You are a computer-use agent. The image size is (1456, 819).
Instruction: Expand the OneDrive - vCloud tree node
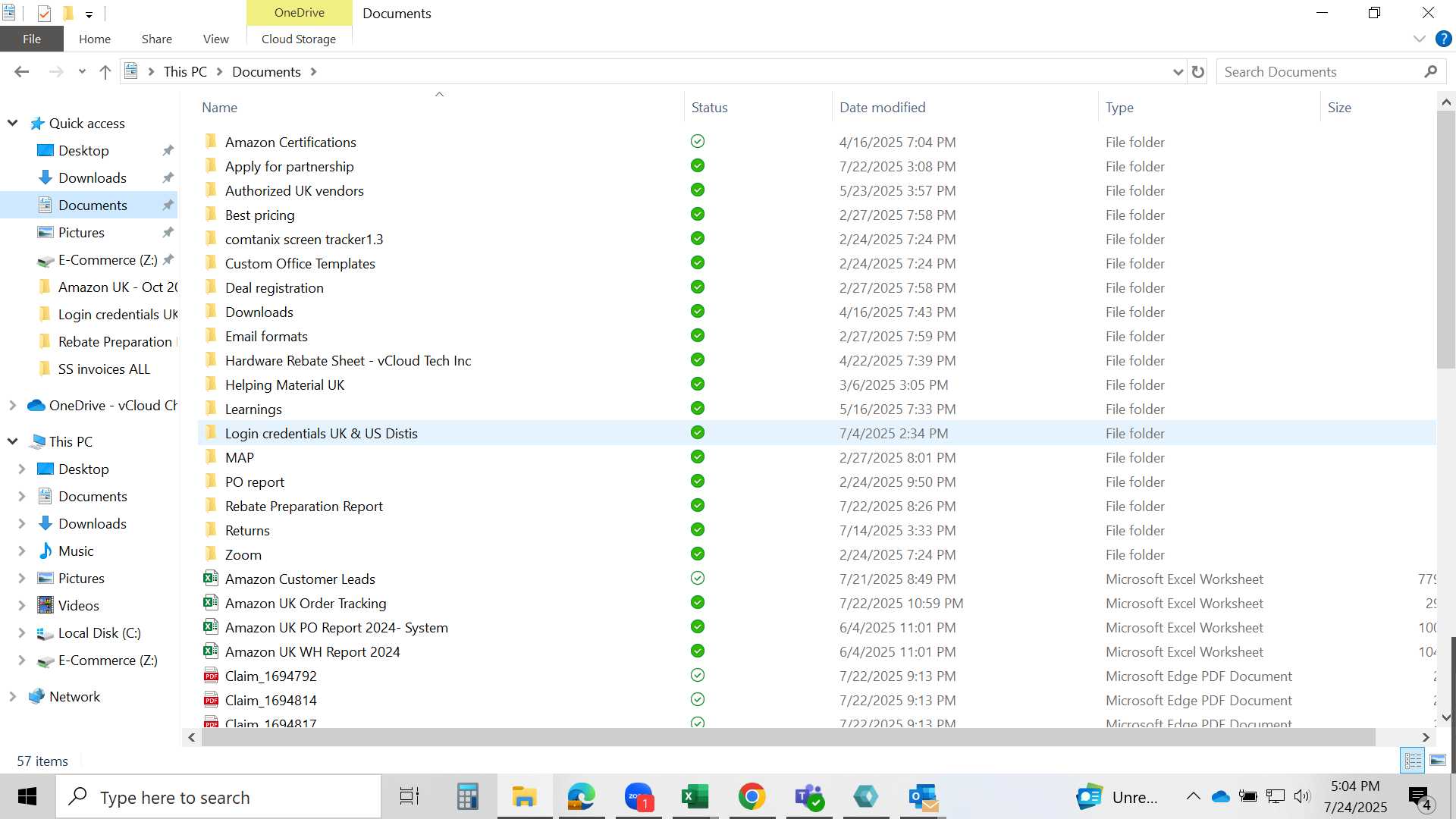pyautogui.click(x=13, y=406)
